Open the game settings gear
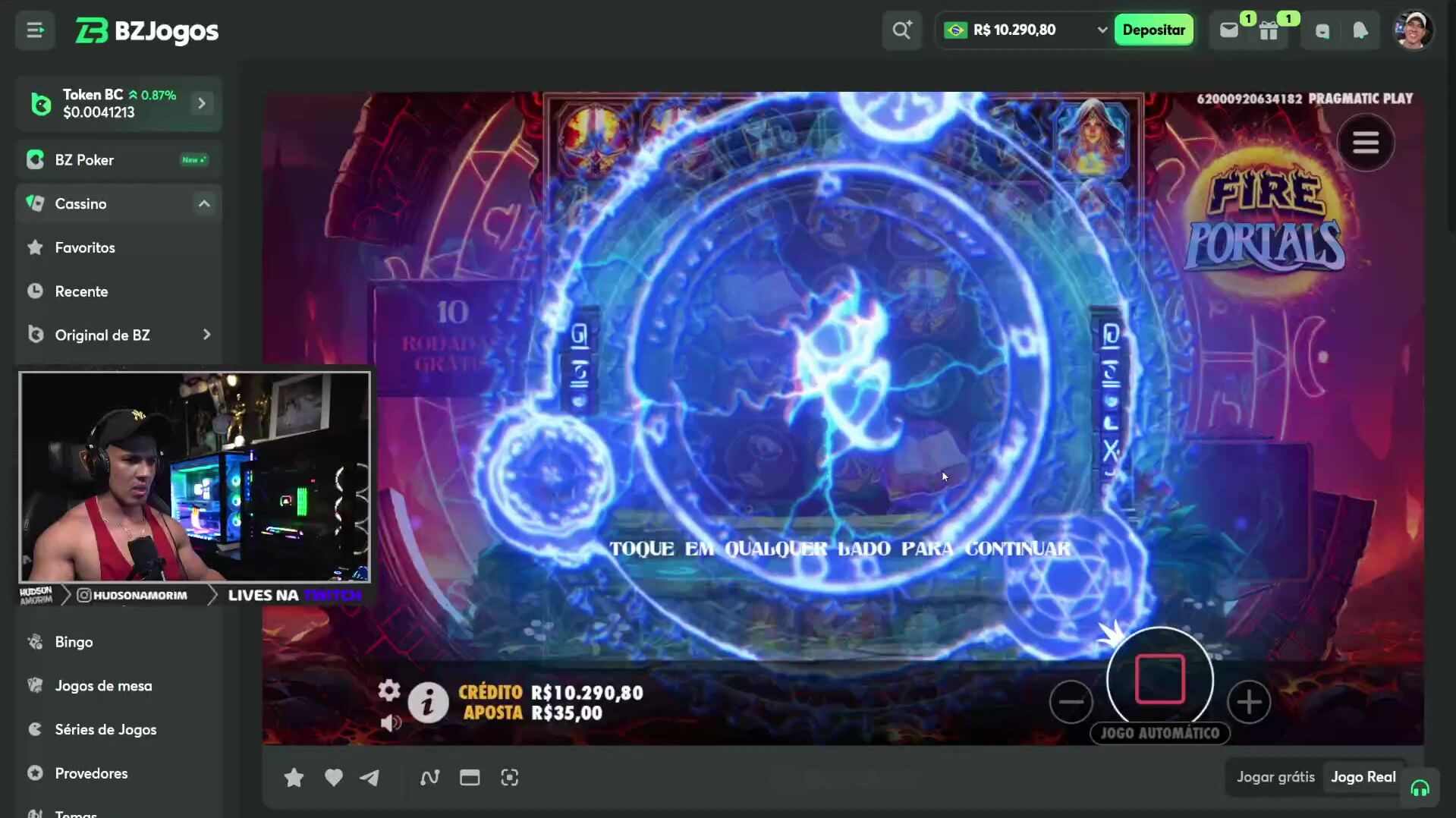This screenshot has width=1456, height=818. [389, 690]
